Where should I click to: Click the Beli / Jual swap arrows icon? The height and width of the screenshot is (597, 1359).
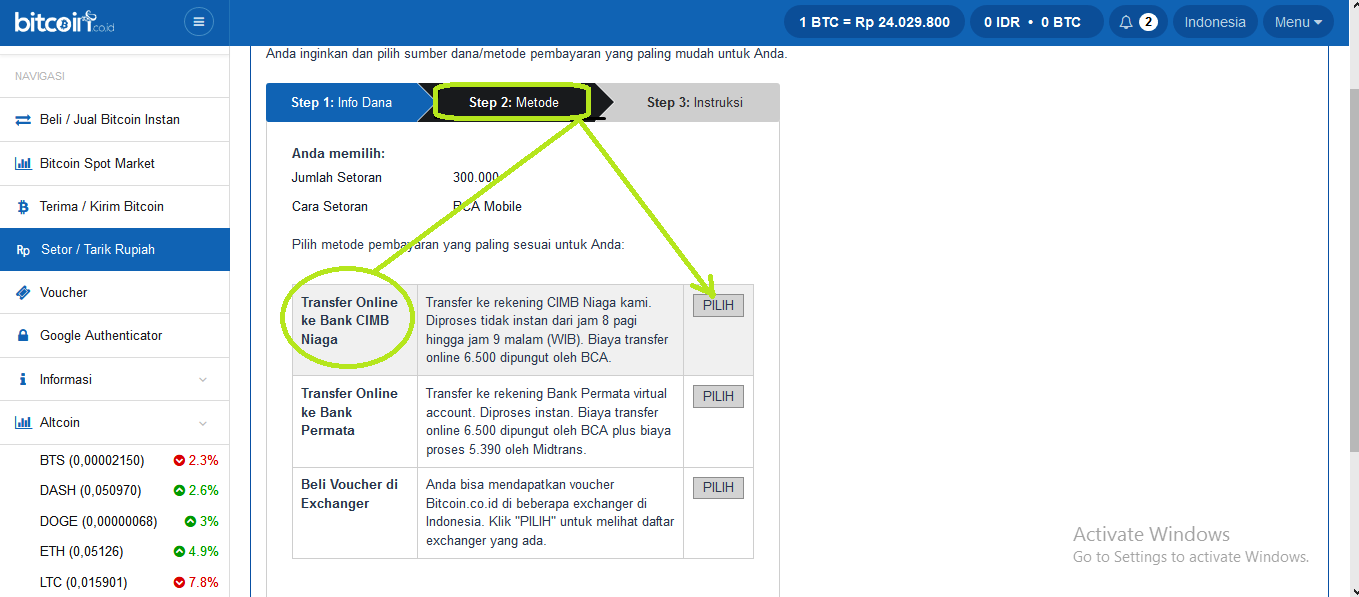23,120
